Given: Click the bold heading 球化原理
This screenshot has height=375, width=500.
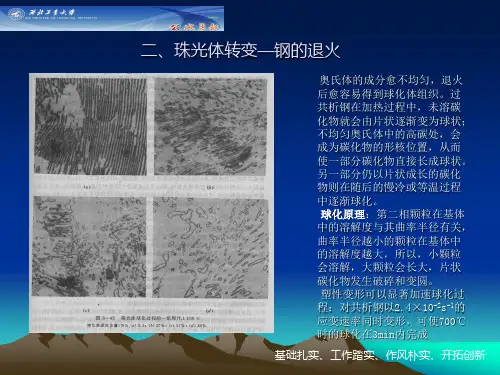Looking at the screenshot, I should 343,214.
